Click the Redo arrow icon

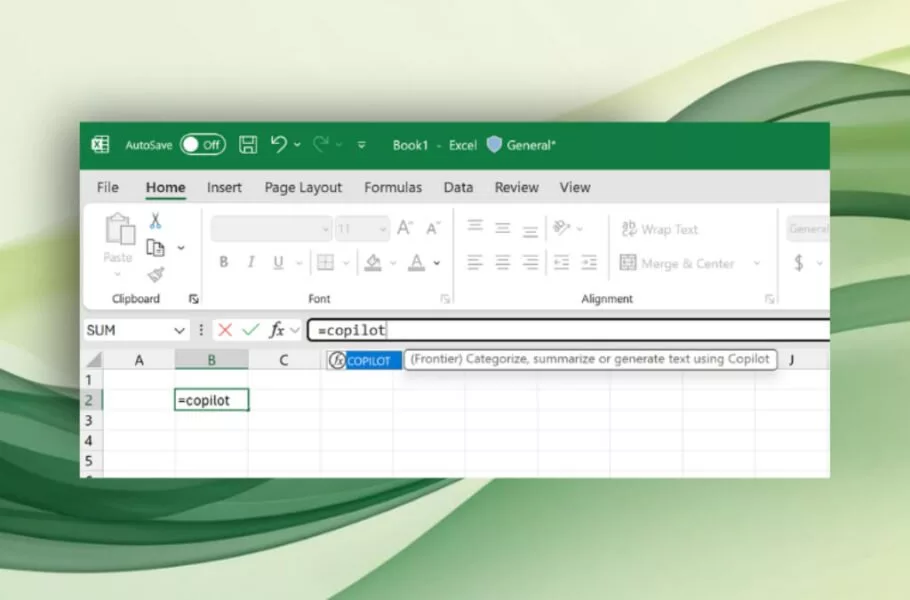tap(320, 144)
